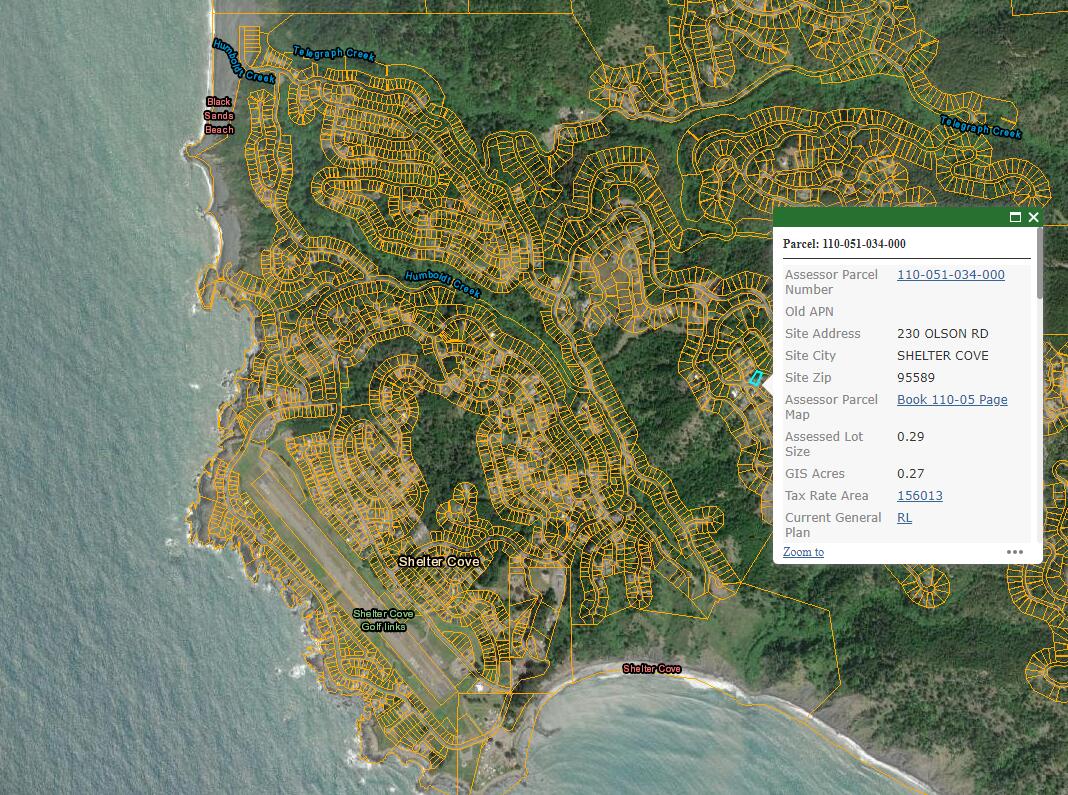Screen dimensions: 1068x795
Task: Click the Shelter Cove town label
Action: click(x=439, y=561)
